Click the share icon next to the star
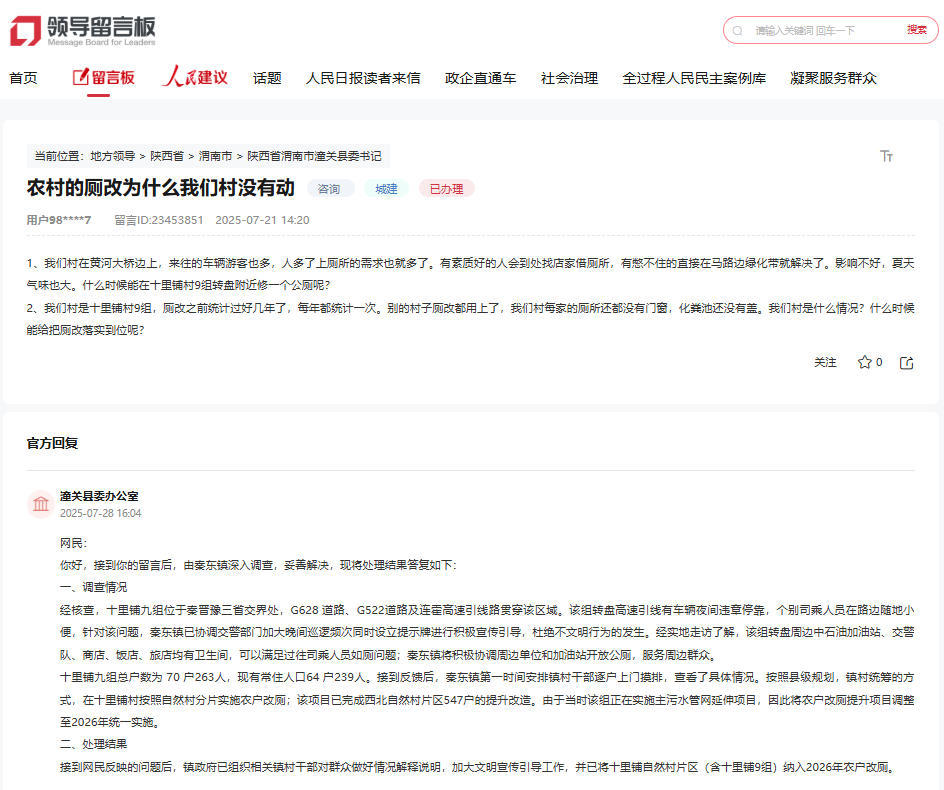 pyautogui.click(x=907, y=362)
